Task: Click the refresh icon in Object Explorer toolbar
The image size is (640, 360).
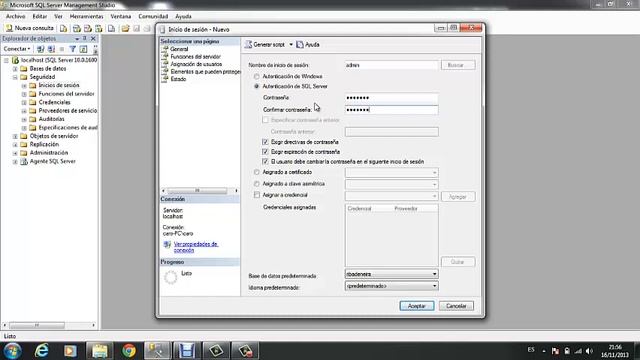Action: tap(83, 49)
